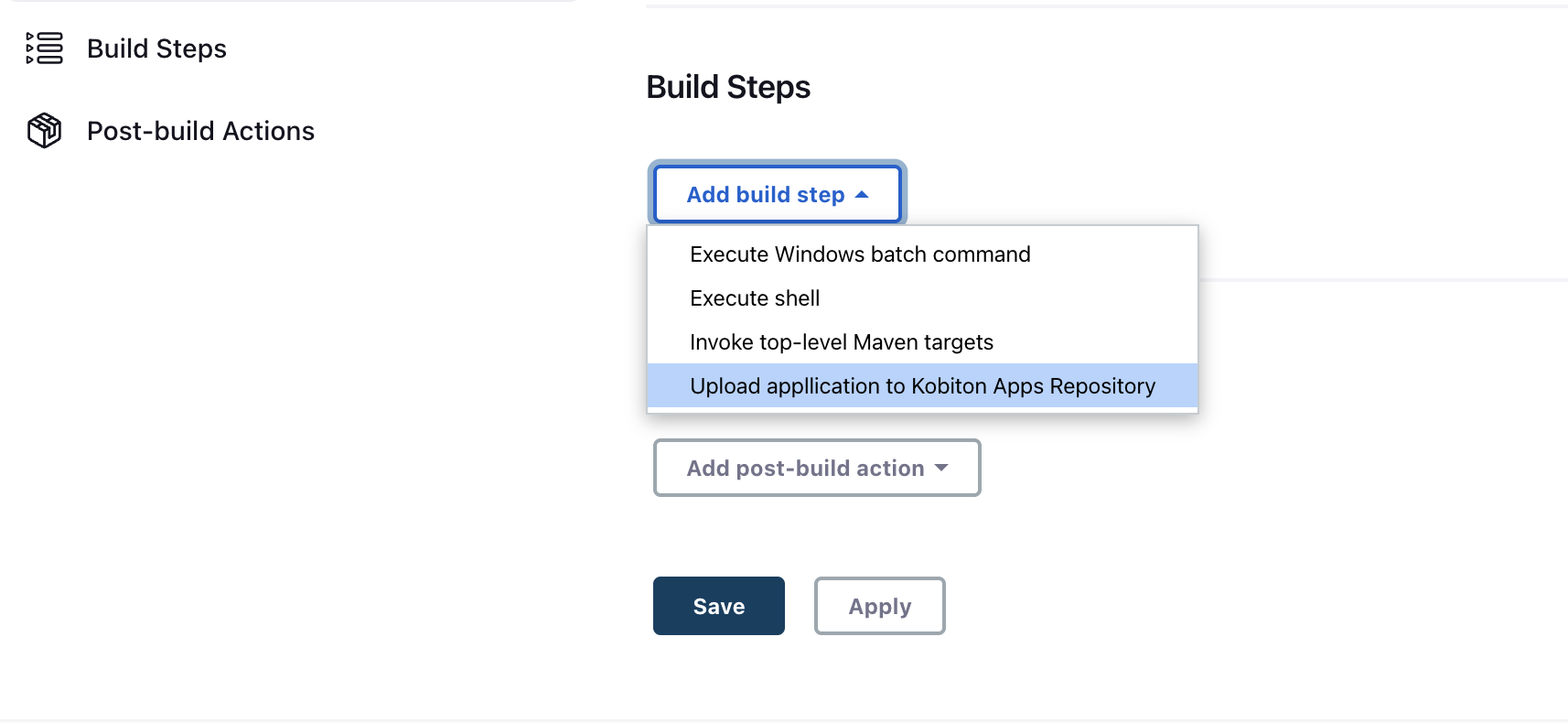Viewport: 1568px width, 723px height.
Task: Choose Execute shell from the dropdown
Action: (x=754, y=298)
